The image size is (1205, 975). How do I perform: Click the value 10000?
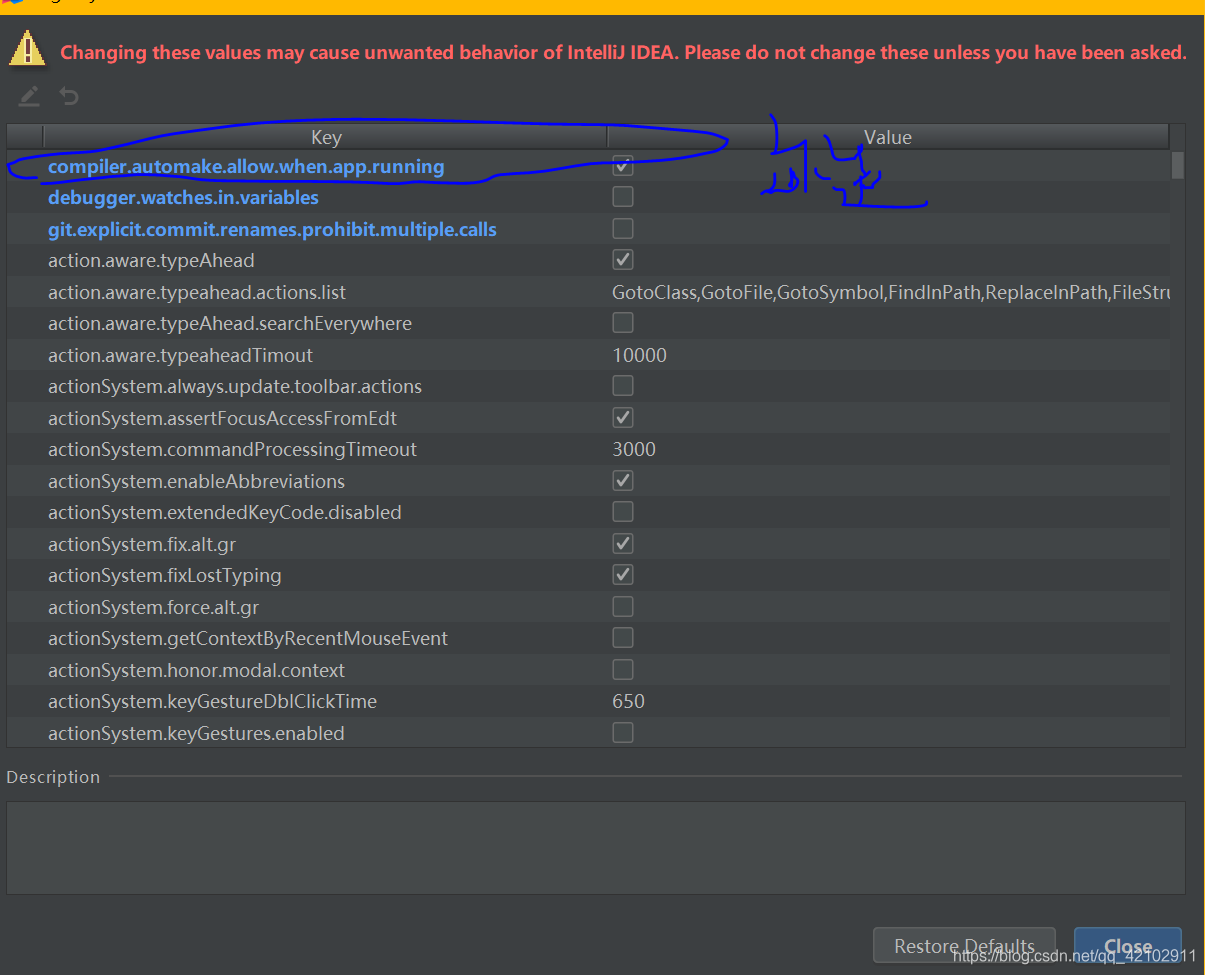click(x=639, y=355)
